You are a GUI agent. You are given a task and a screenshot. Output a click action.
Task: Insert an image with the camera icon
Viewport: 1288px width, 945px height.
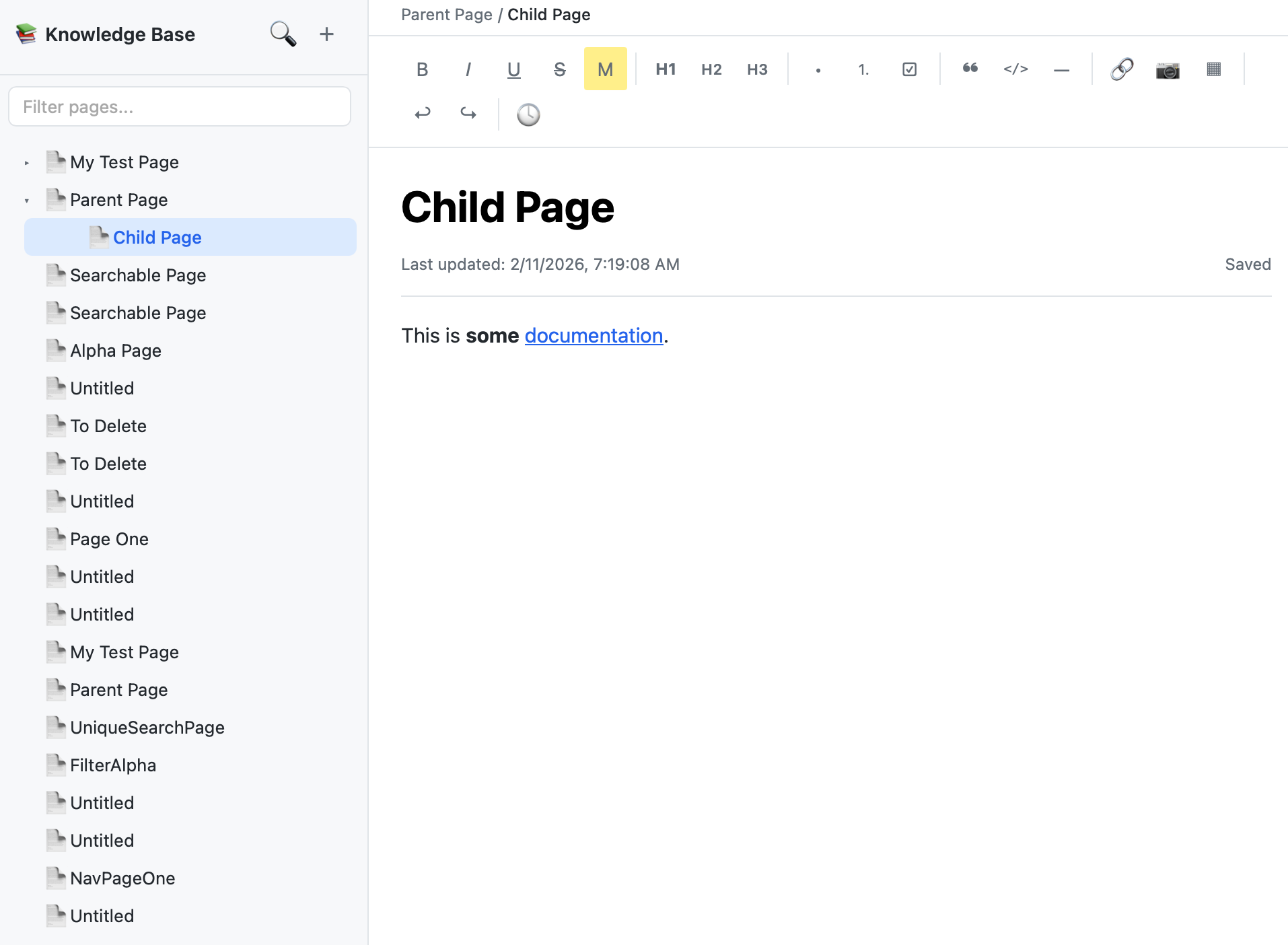coord(1168,69)
